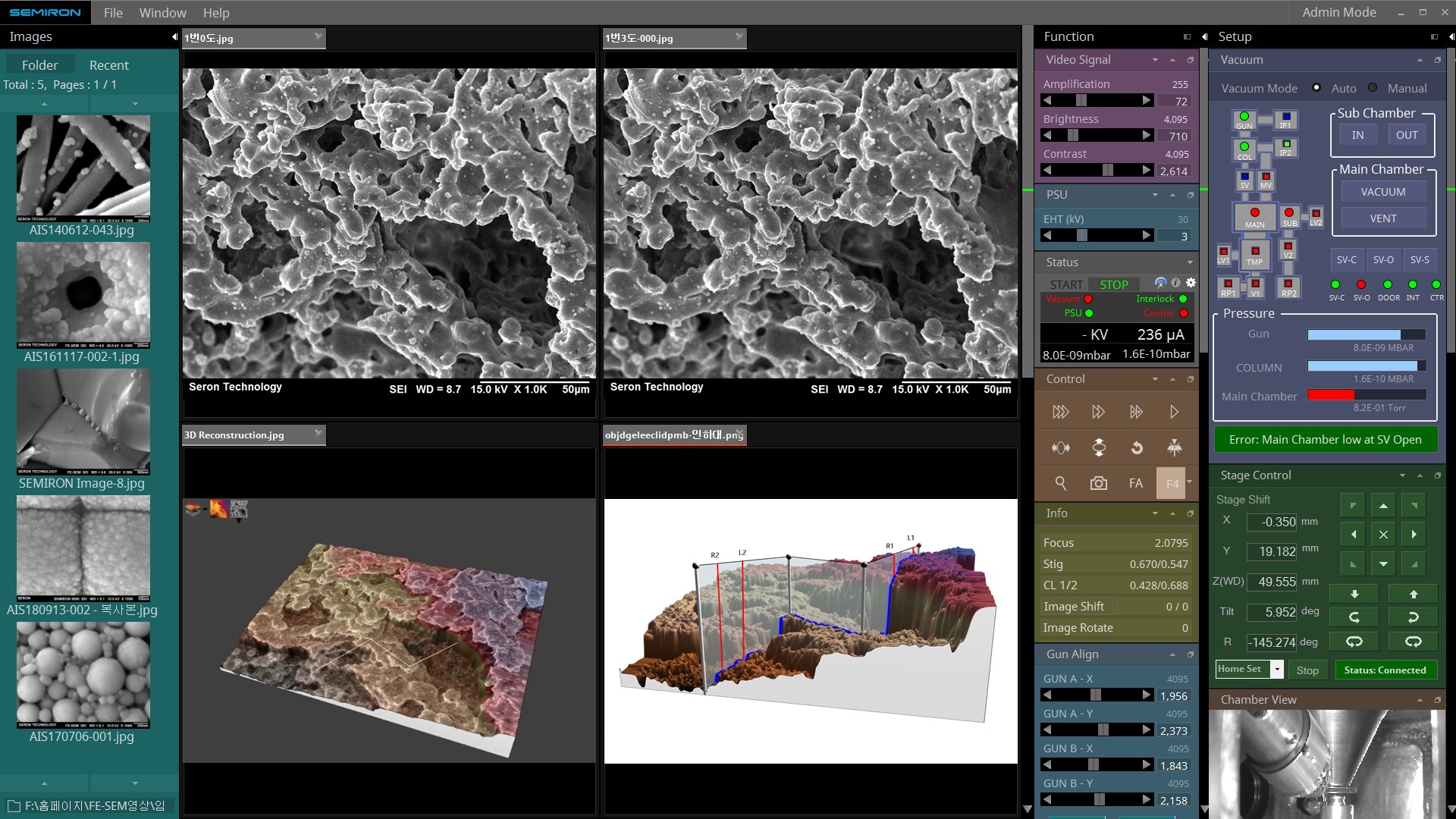The image size is (1456, 819).
Task: Move stage up with the up arrow
Action: pos(1383,506)
